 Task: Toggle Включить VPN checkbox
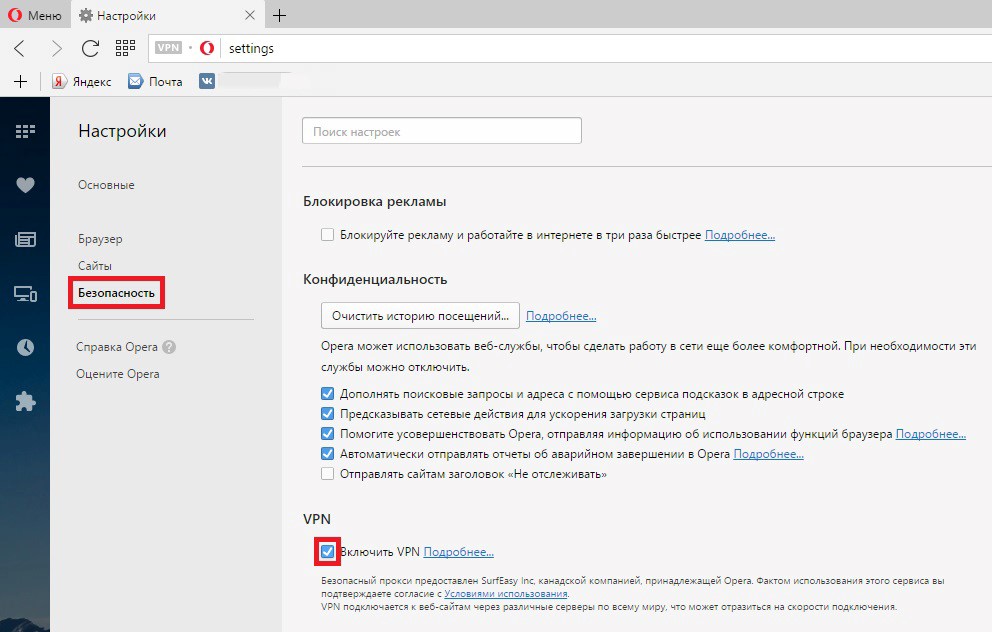(x=327, y=552)
